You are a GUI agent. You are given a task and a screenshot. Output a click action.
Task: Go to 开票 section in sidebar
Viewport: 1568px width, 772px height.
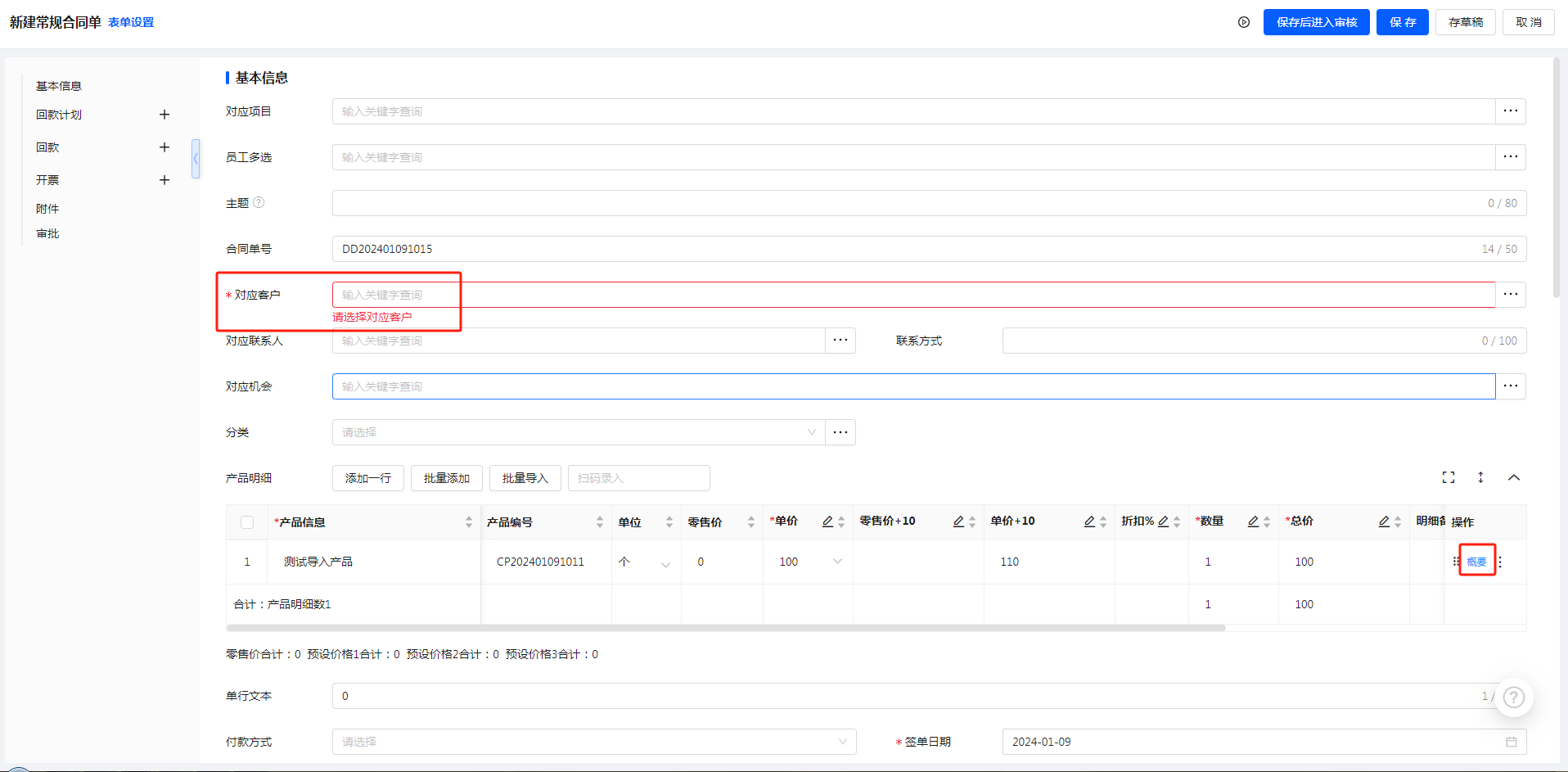click(47, 180)
